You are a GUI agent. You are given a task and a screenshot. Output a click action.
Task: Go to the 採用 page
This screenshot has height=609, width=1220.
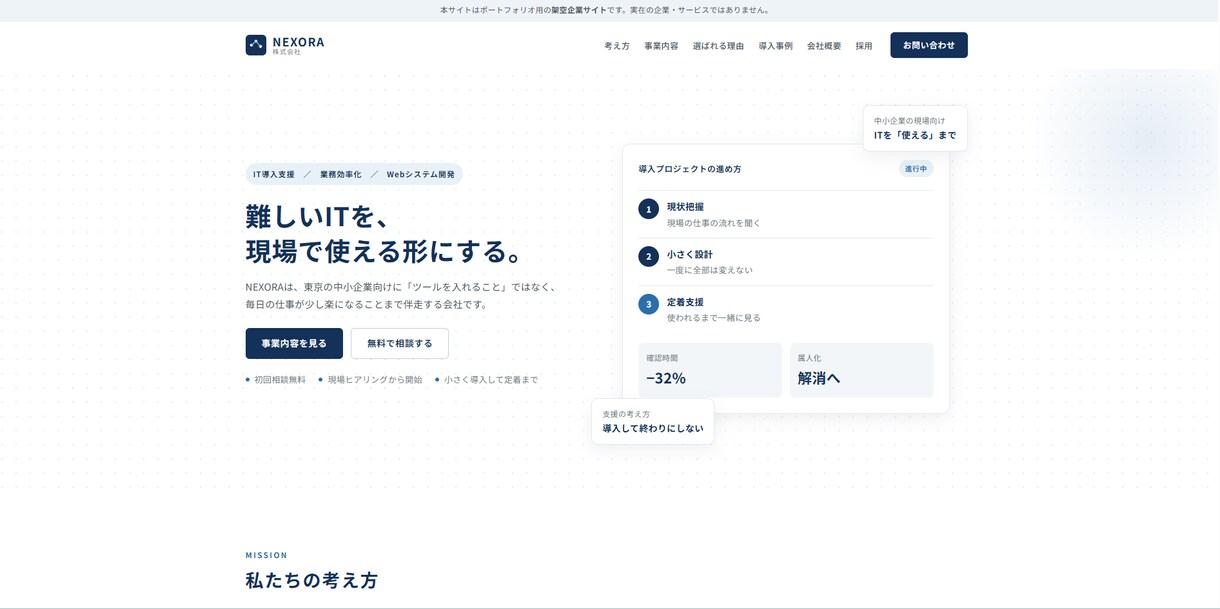864,46
